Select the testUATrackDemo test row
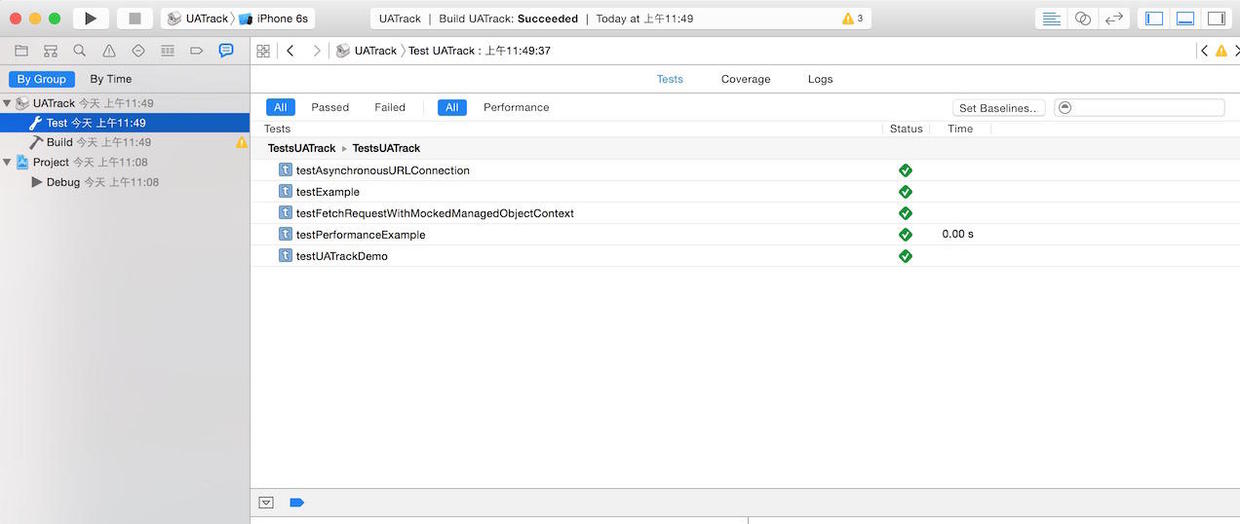The width and height of the screenshot is (1240, 524). (745, 256)
